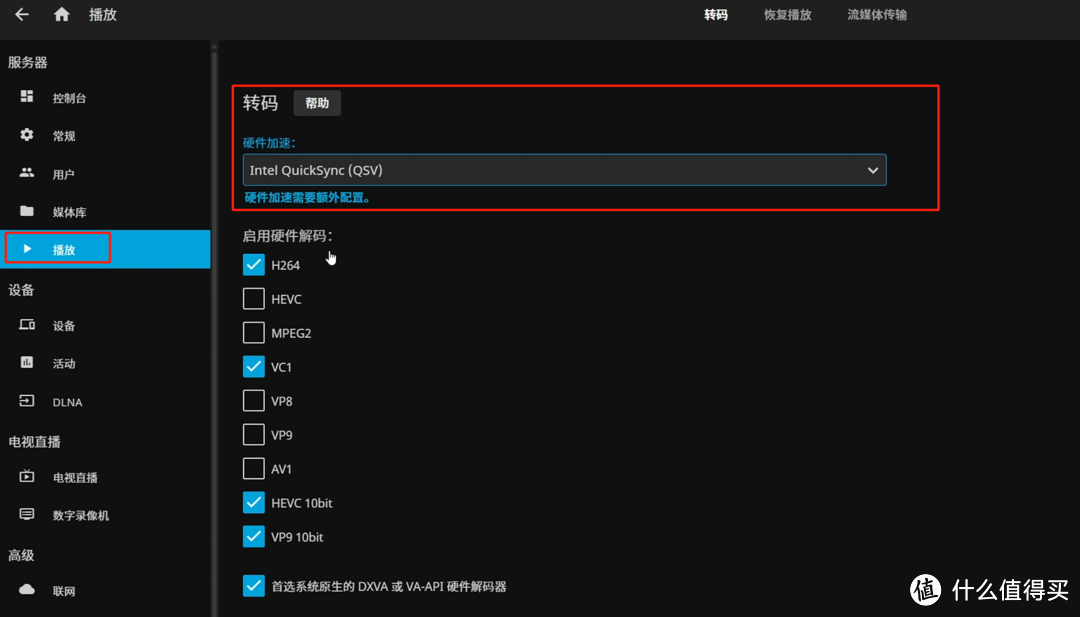Click the home icon in top bar
Image resolution: width=1080 pixels, height=617 pixels.
pyautogui.click(x=61, y=15)
